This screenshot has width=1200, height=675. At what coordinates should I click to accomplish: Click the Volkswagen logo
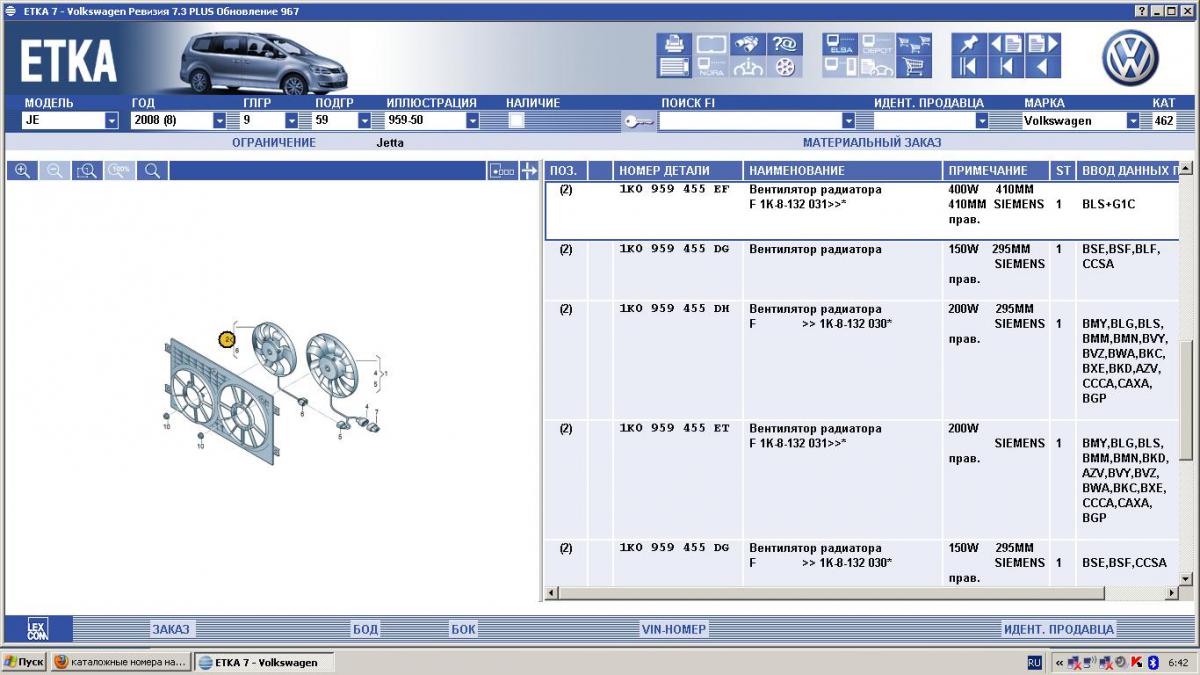pyautogui.click(x=1131, y=57)
